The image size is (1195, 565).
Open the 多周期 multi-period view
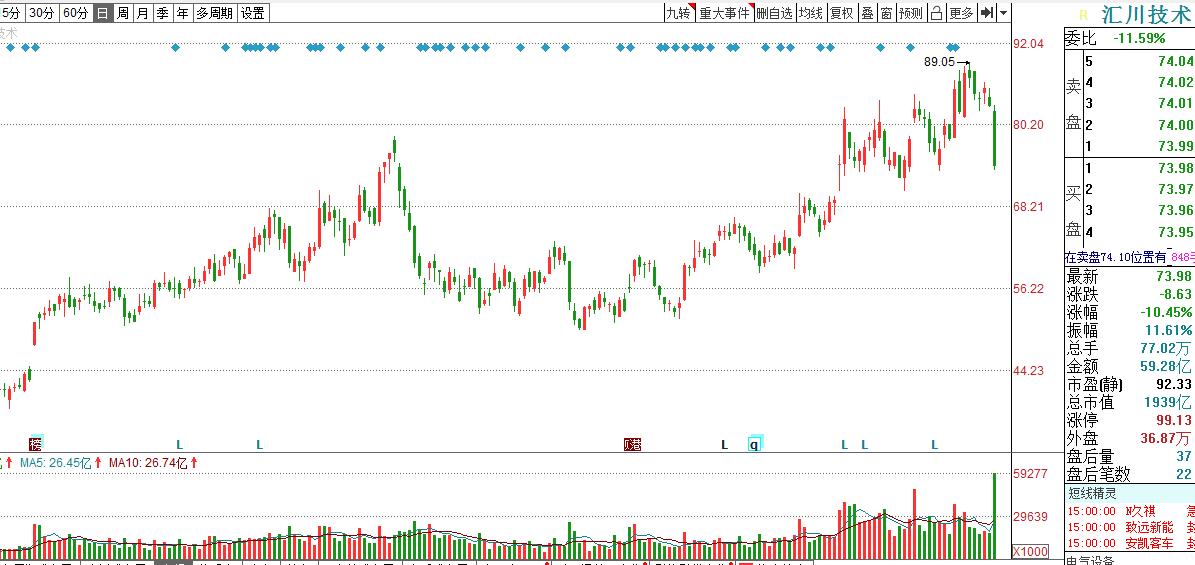coord(215,12)
